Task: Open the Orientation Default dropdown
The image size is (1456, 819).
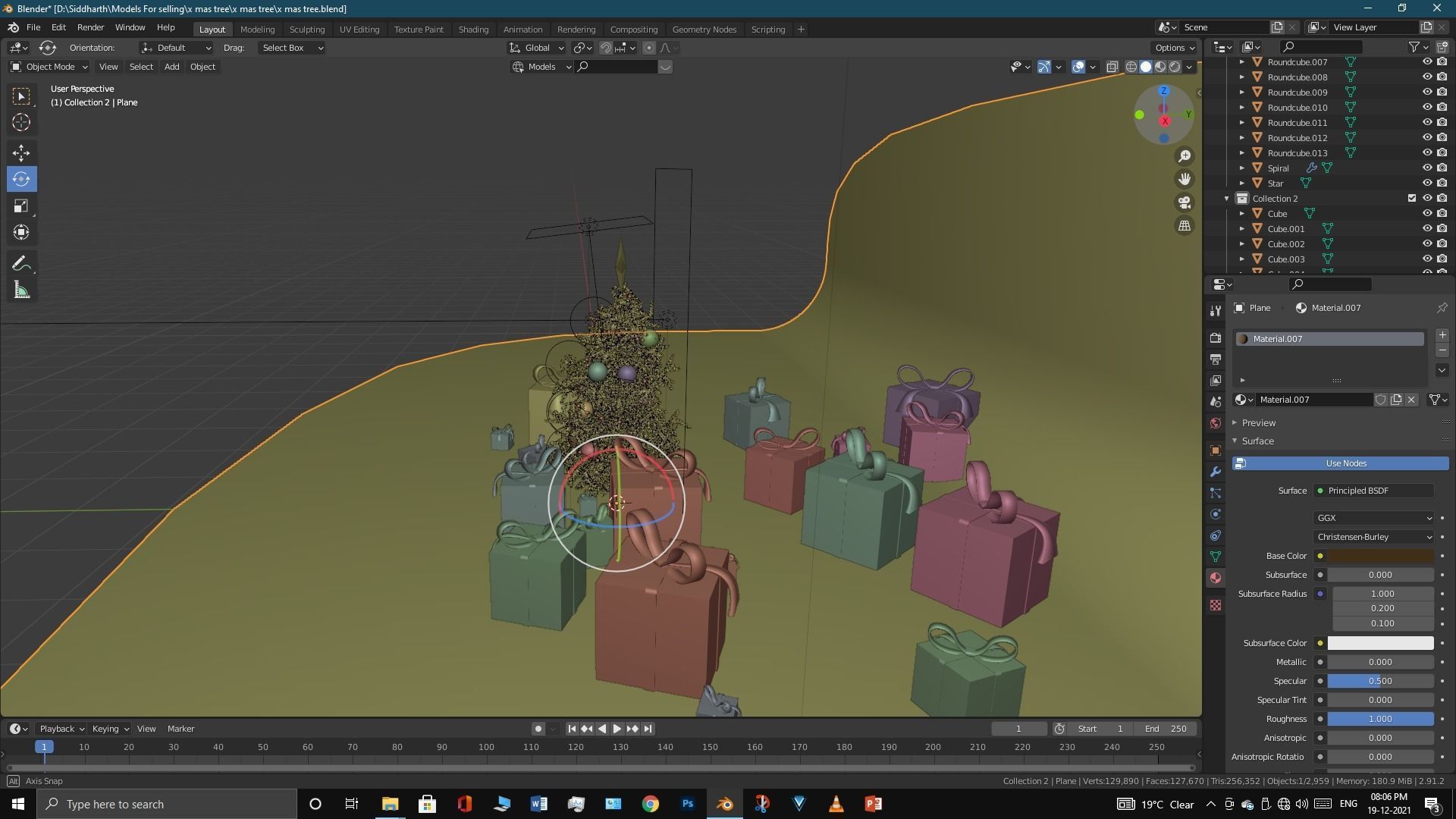Action: [x=176, y=48]
